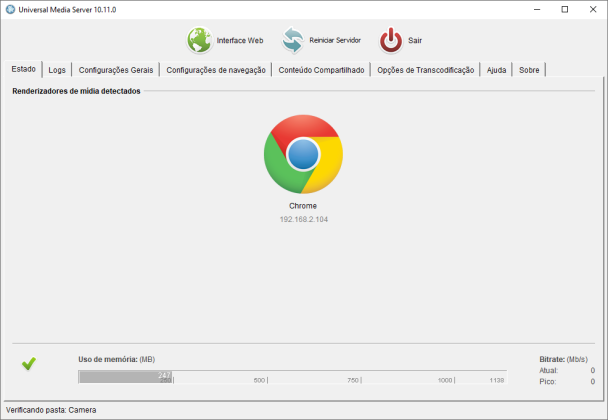
Task: Click the Pico bitrate value
Action: pos(592,382)
